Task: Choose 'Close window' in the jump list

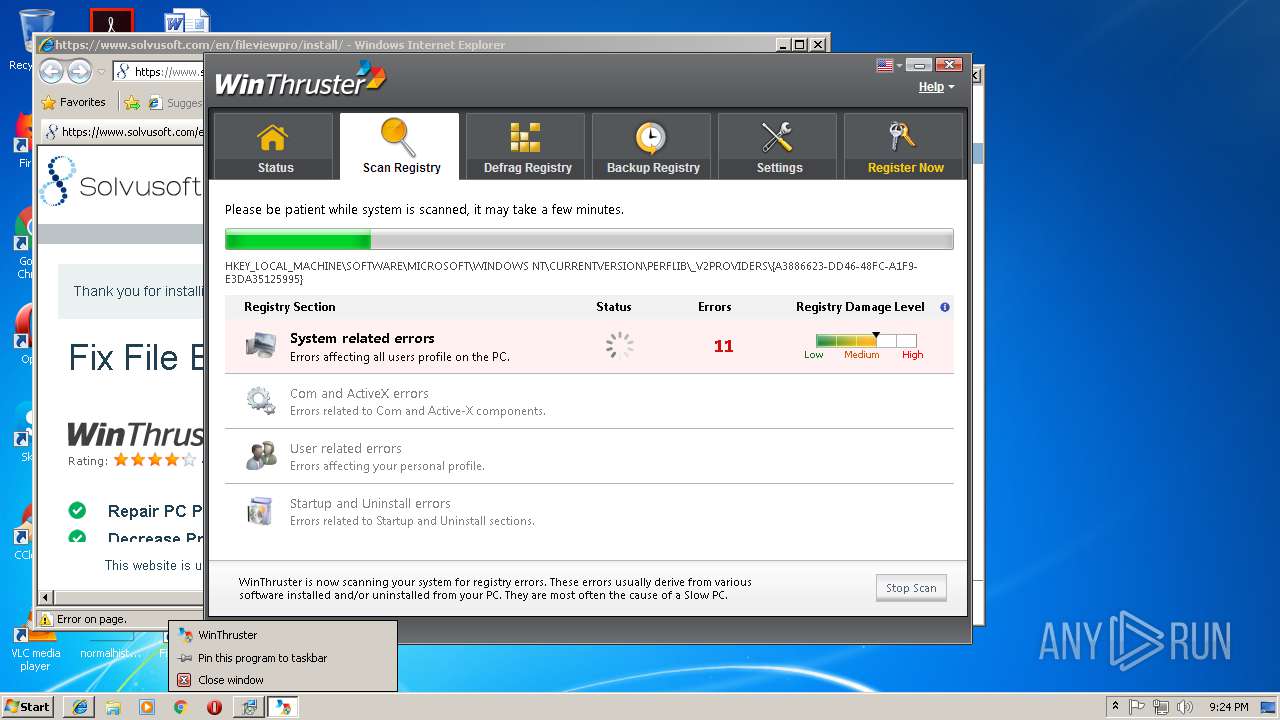Action: [x=283, y=680]
